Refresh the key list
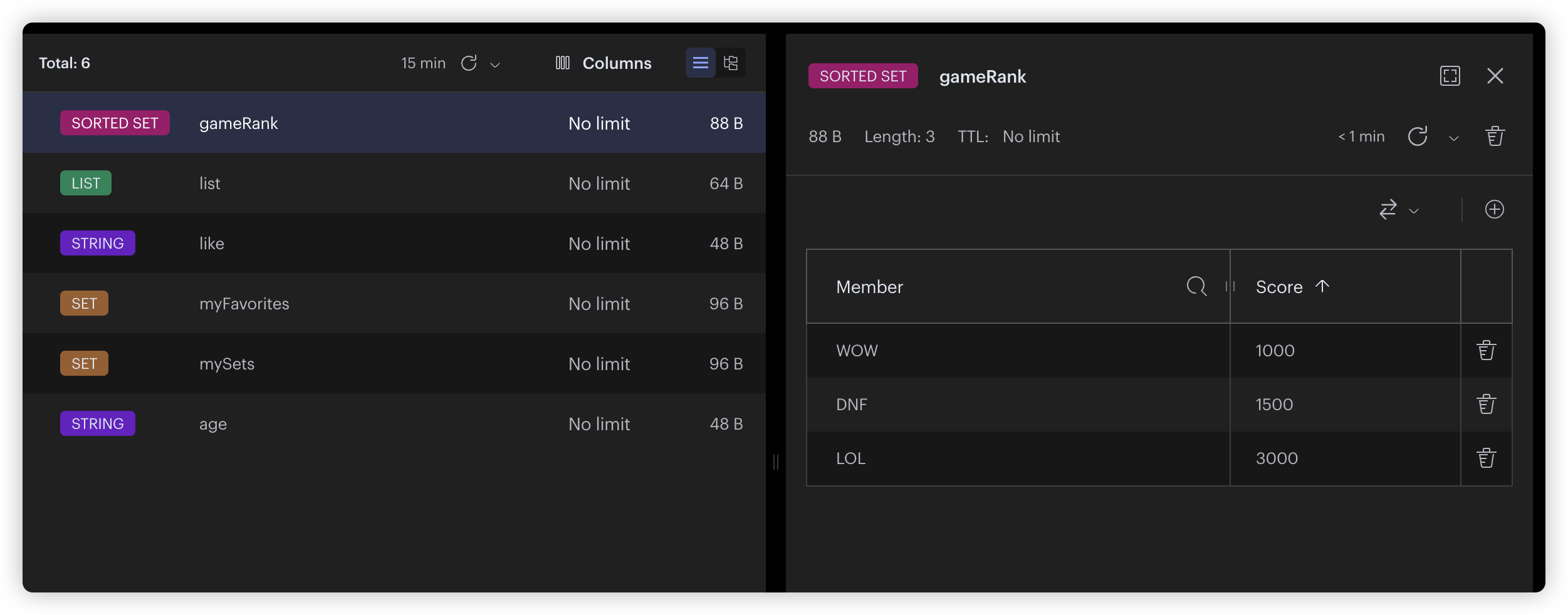 [x=469, y=63]
